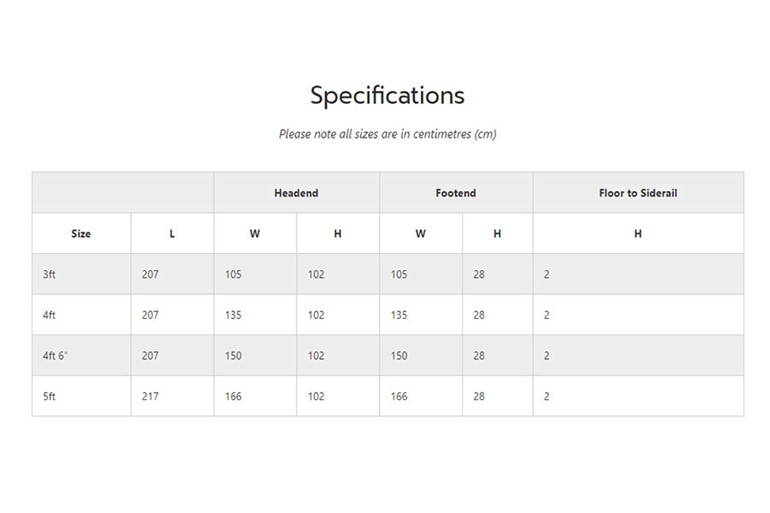Click the 217 length cell
This screenshot has height=513, width=770.
point(172,396)
